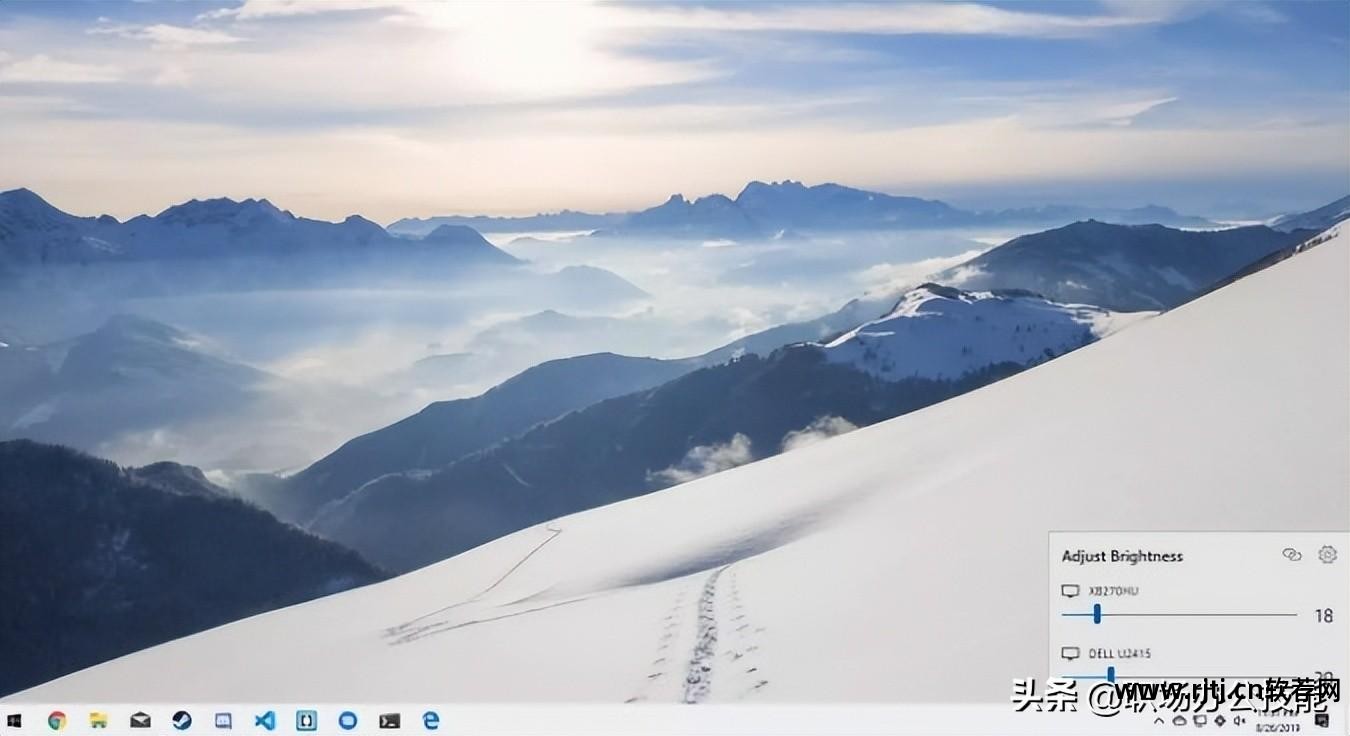Open the Action Center notifications icon
This screenshot has width=1350, height=736.
(x=1322, y=720)
